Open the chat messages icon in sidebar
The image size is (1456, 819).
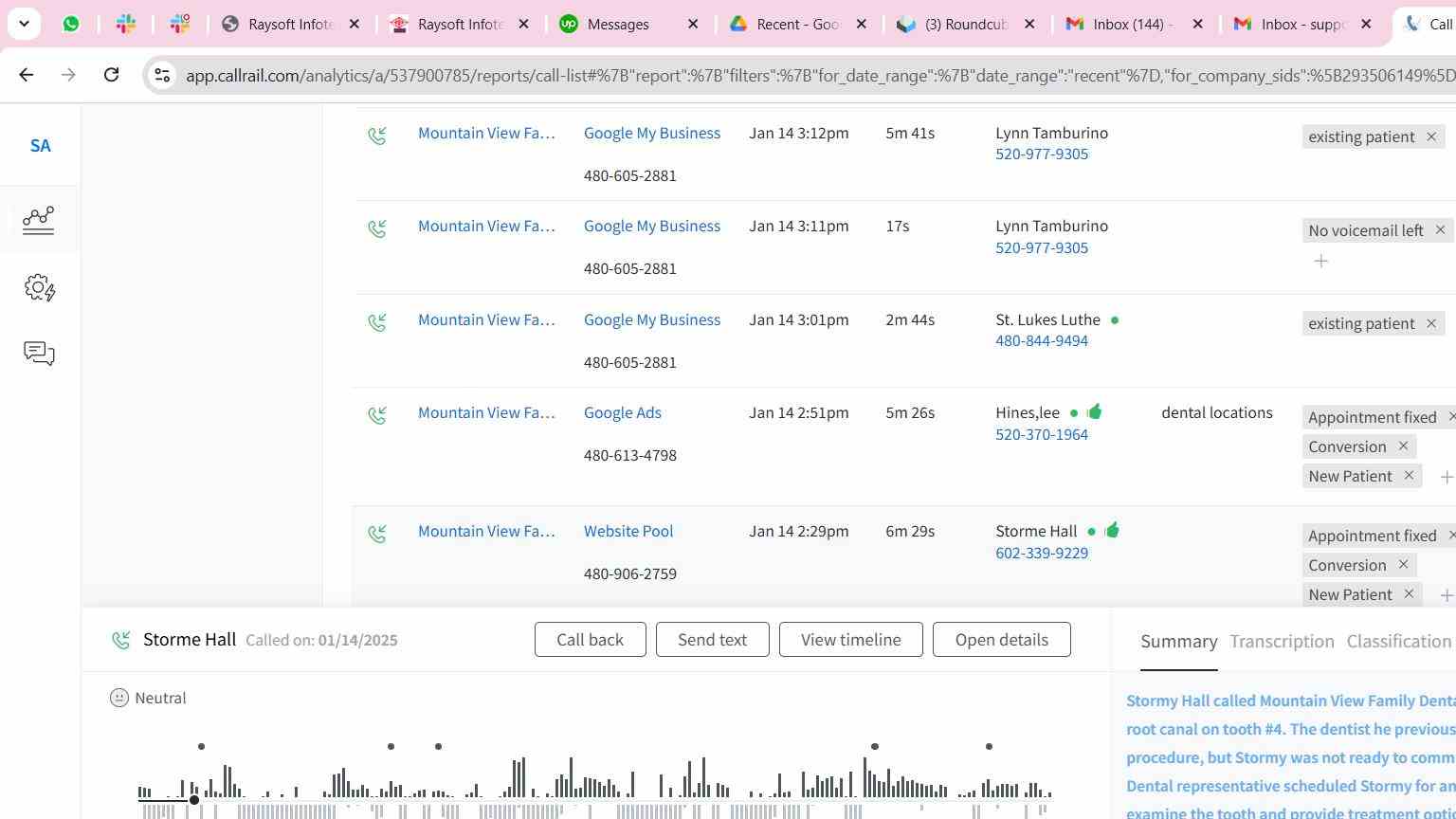click(39, 354)
